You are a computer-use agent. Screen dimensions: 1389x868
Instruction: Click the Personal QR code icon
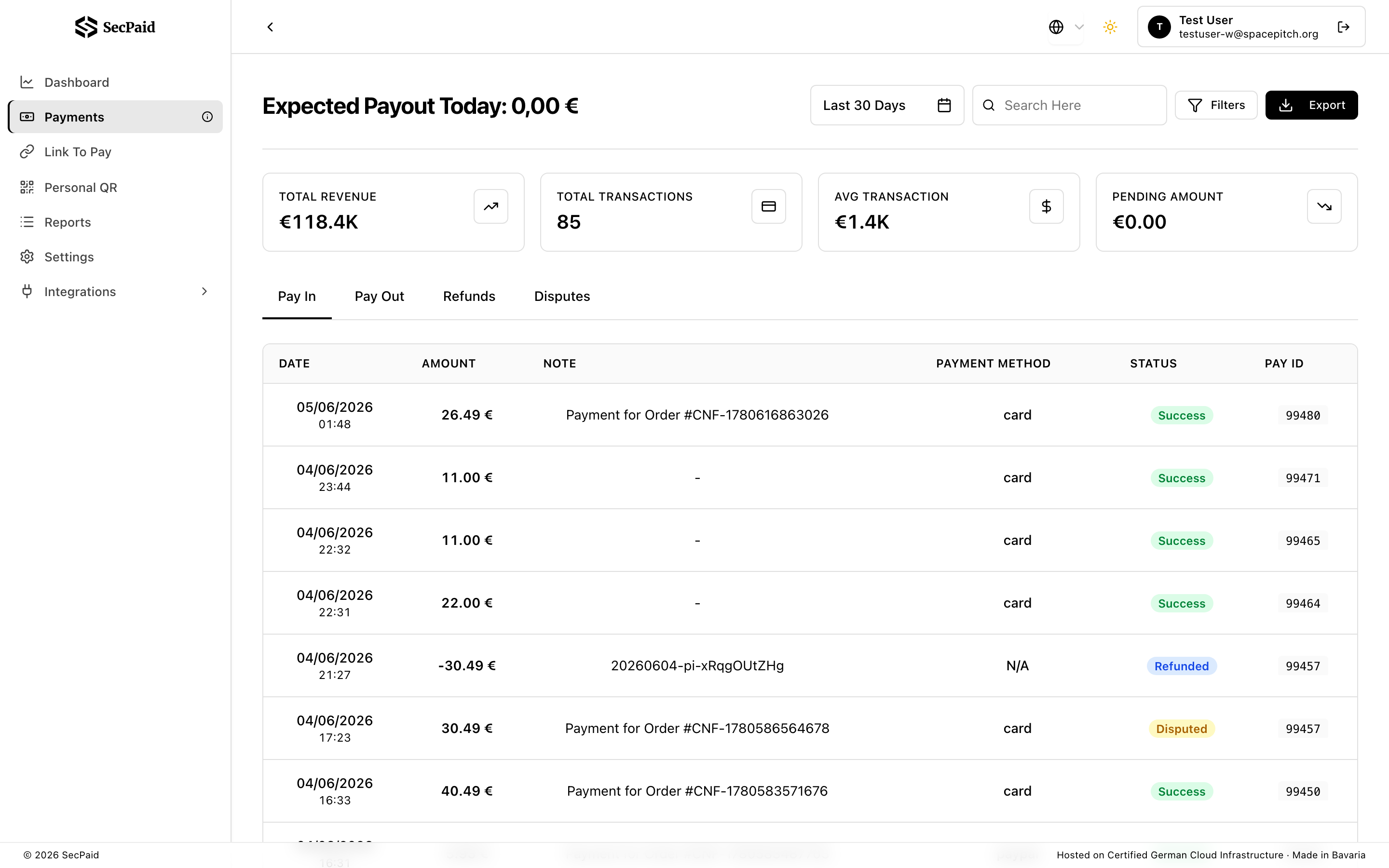point(27,187)
